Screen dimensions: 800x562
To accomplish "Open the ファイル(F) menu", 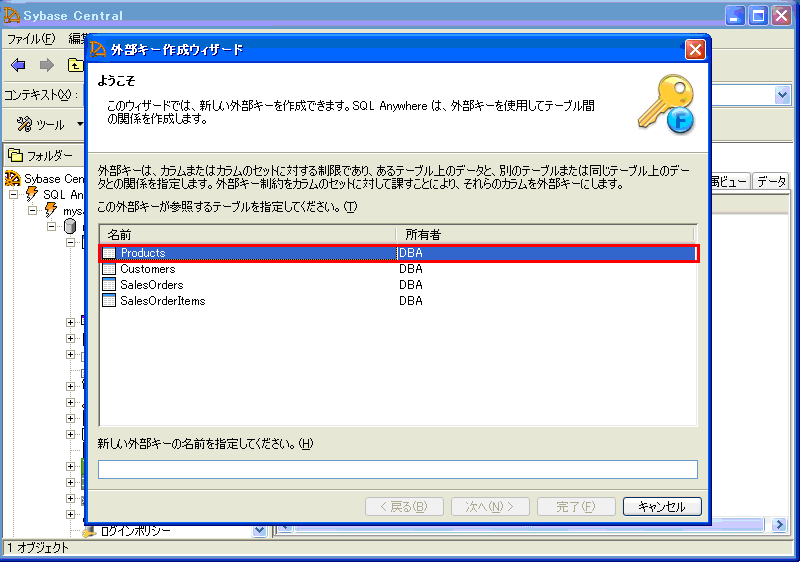I will point(31,39).
